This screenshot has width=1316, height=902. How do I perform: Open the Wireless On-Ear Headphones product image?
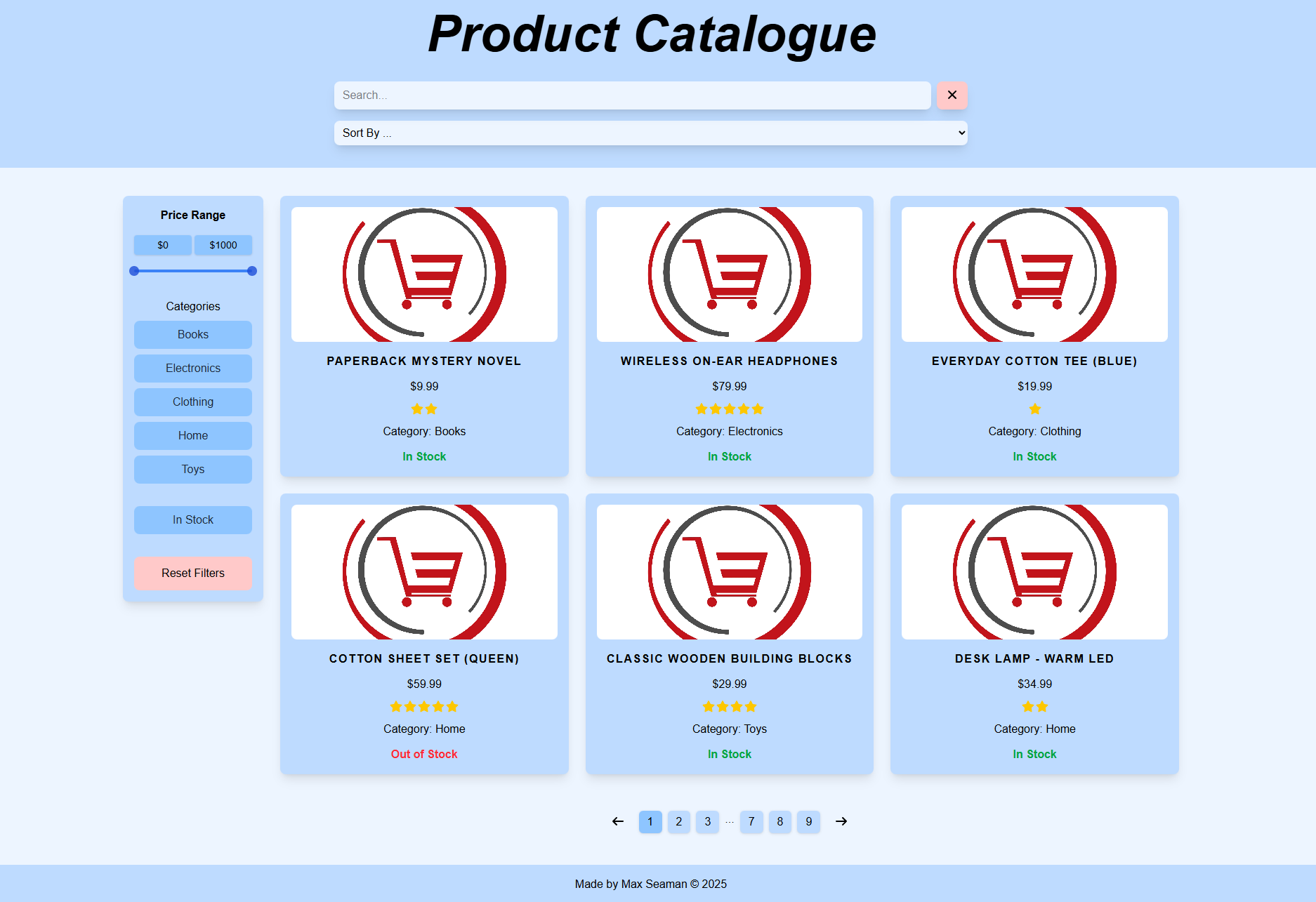pyautogui.click(x=729, y=274)
